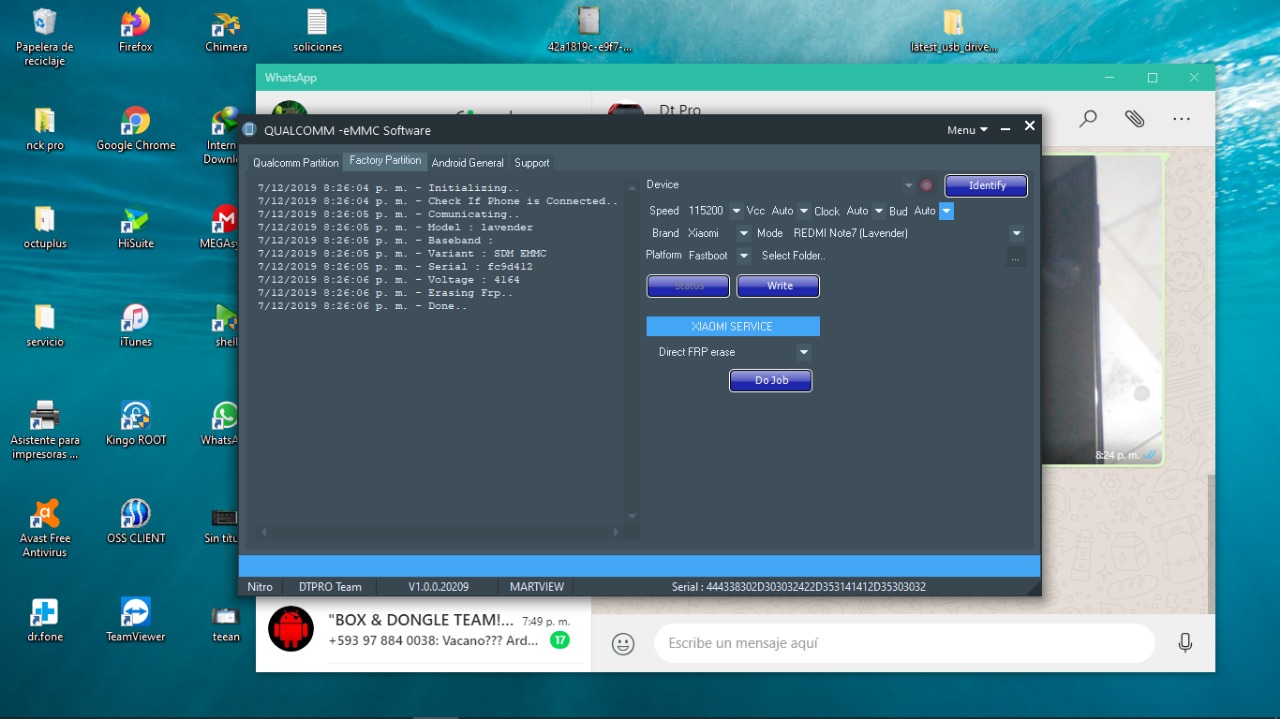This screenshot has height=719, width=1280.
Task: Click the Status button
Action: (x=688, y=286)
